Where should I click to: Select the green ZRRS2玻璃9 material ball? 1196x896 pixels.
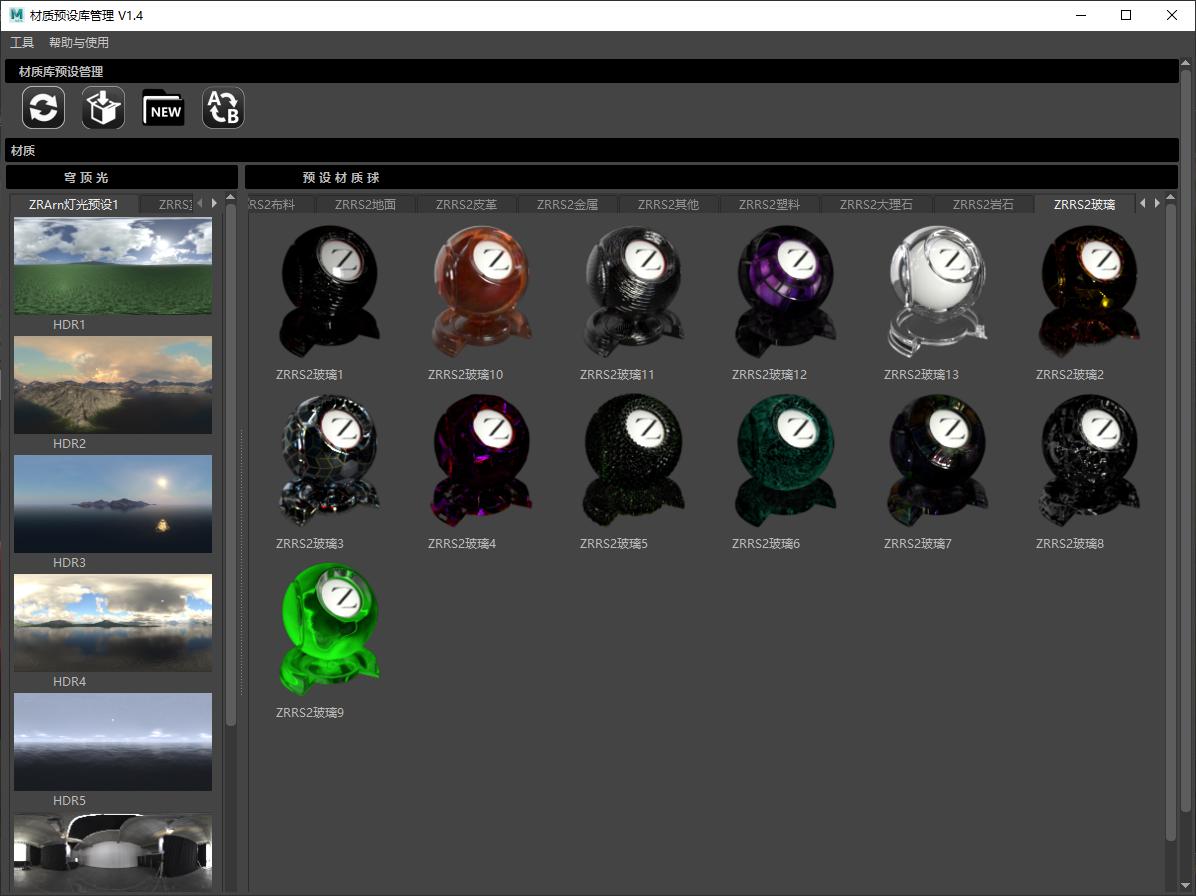point(329,629)
